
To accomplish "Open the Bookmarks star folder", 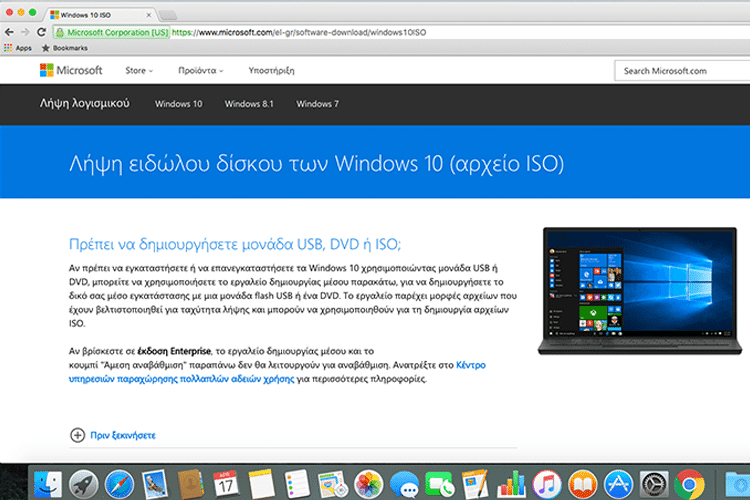I will pyautogui.click(x=65, y=48).
